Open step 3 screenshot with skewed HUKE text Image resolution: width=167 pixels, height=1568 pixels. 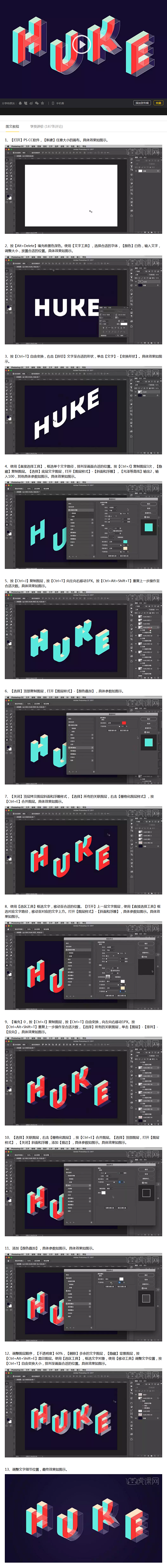pyautogui.click(x=83, y=411)
